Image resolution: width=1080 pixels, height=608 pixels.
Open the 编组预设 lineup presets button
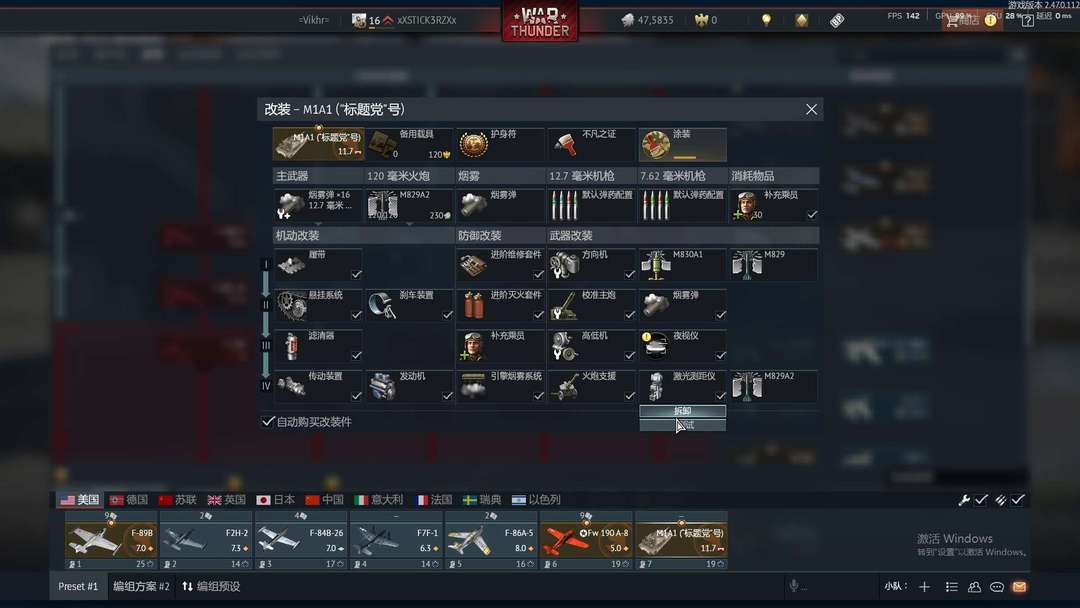211,587
